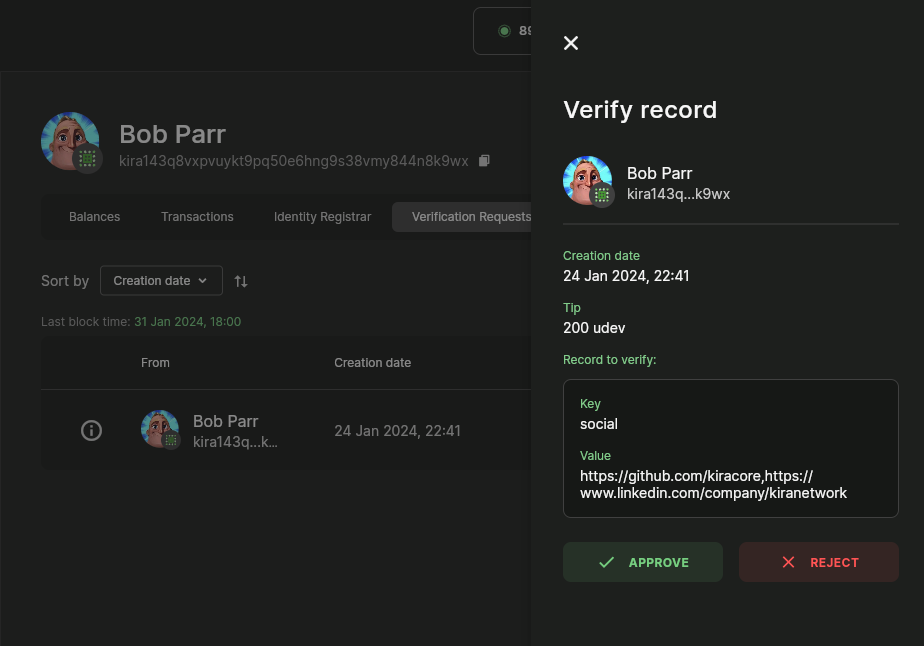Click the From column header
Viewport: 924px width, 646px height.
pyautogui.click(x=155, y=363)
